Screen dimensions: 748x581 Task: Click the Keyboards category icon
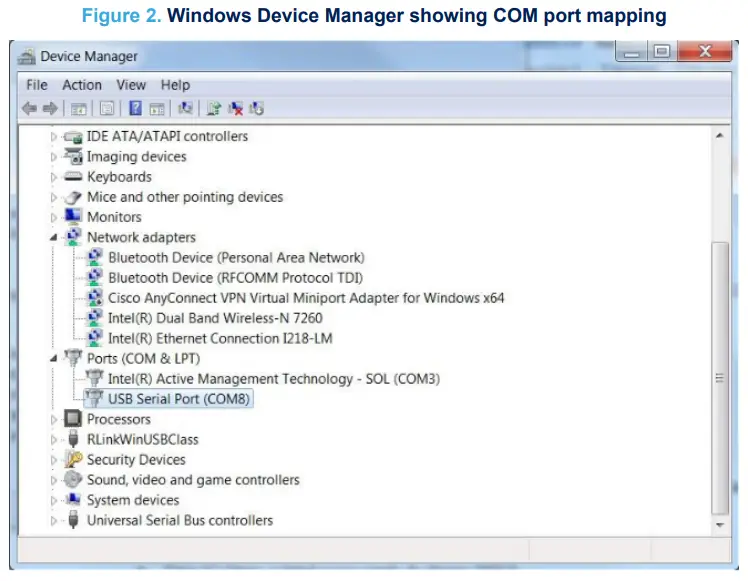73,176
